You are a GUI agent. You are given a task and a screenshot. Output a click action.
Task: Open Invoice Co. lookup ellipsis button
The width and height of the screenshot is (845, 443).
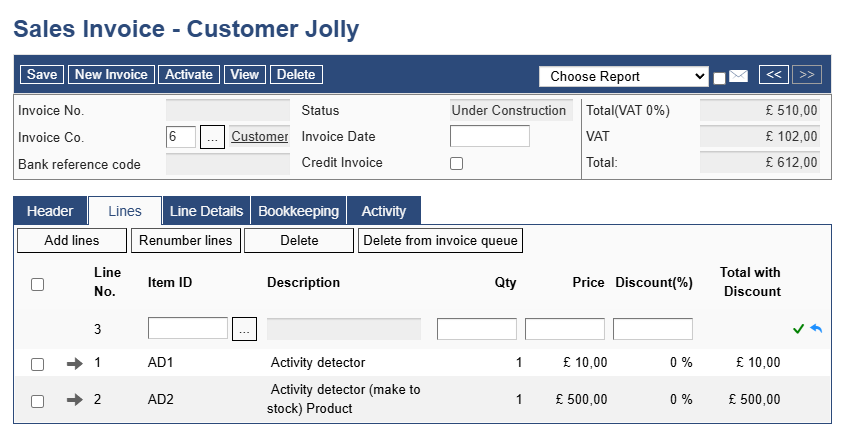click(212, 137)
